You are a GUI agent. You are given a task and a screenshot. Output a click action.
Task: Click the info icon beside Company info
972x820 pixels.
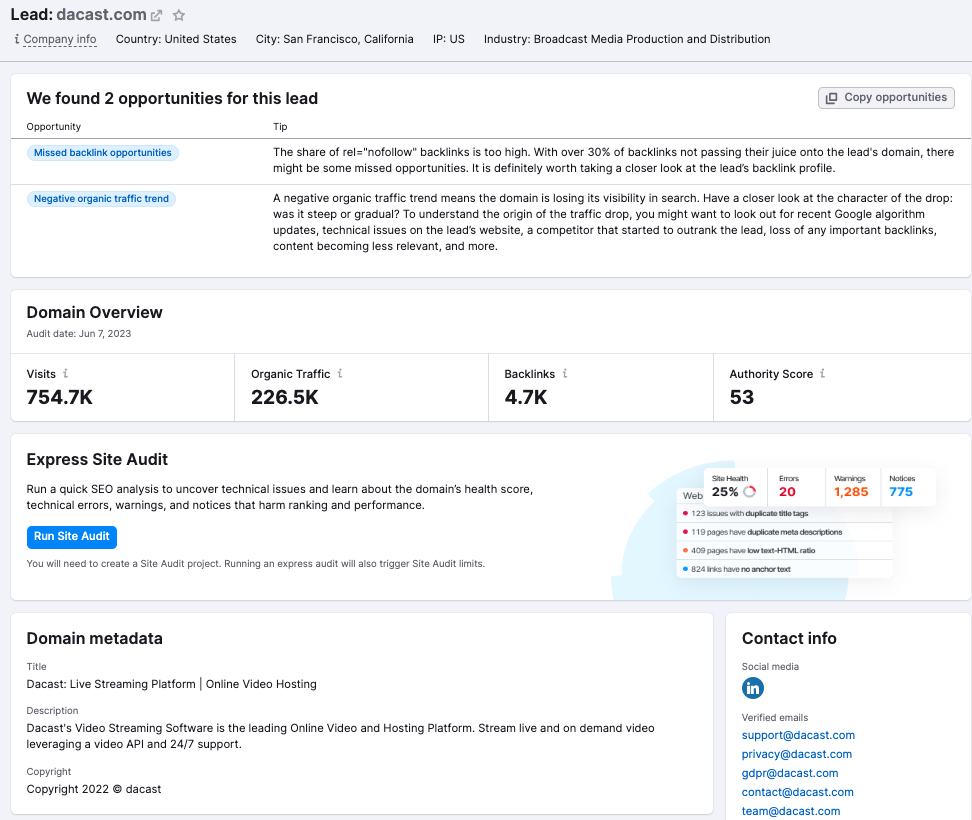pos(17,39)
